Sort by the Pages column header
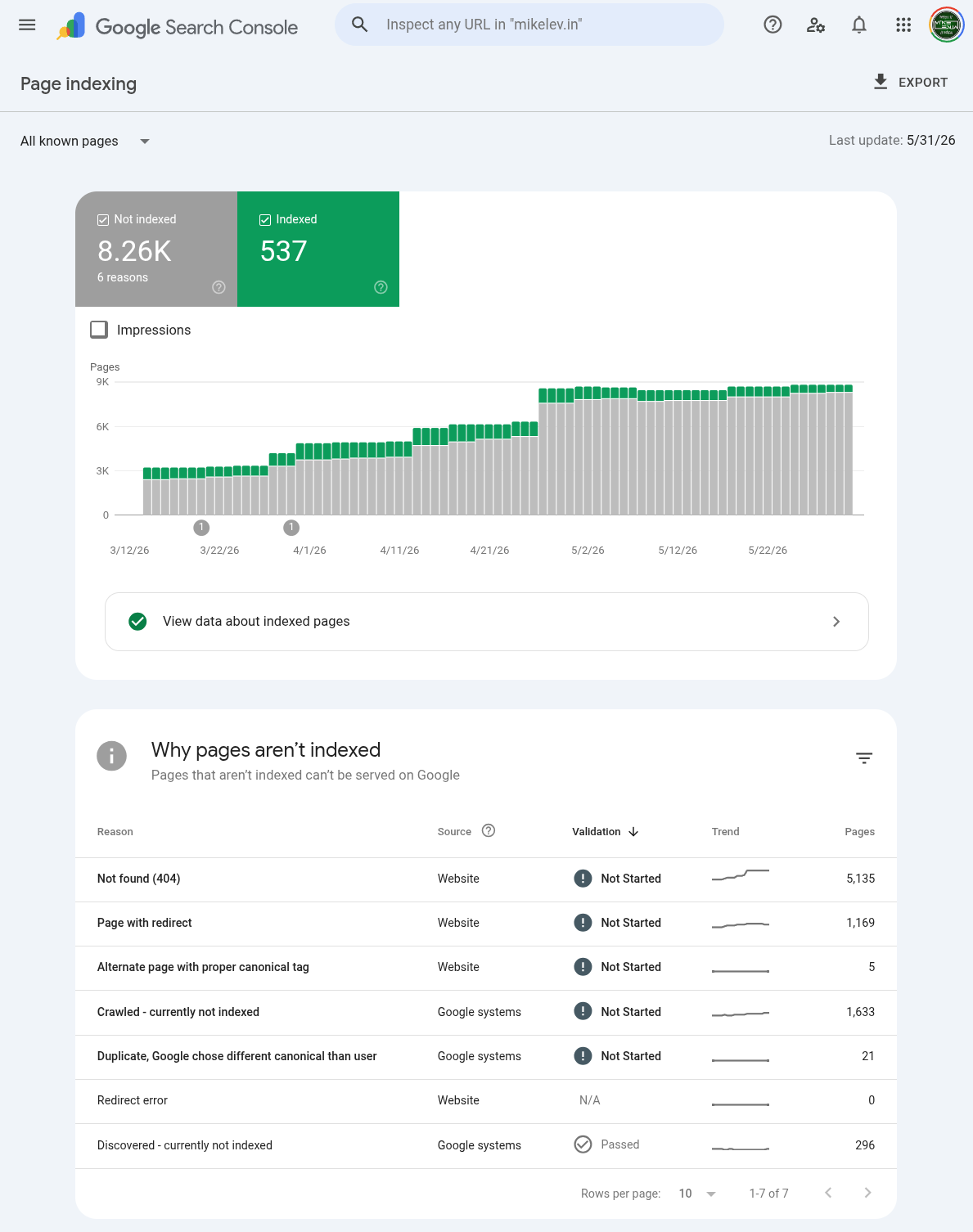973x1232 pixels. point(859,831)
